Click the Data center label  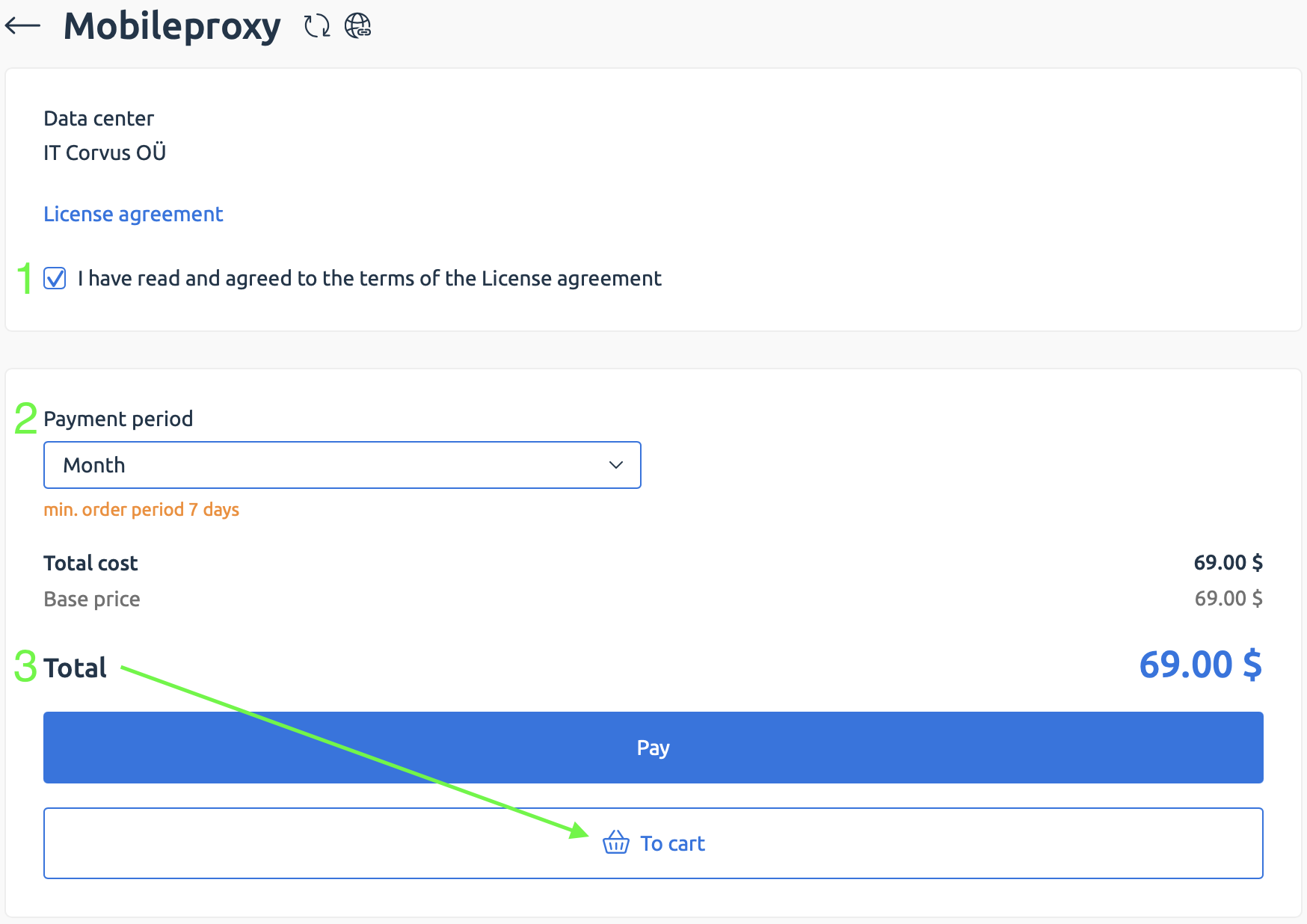tap(99, 118)
